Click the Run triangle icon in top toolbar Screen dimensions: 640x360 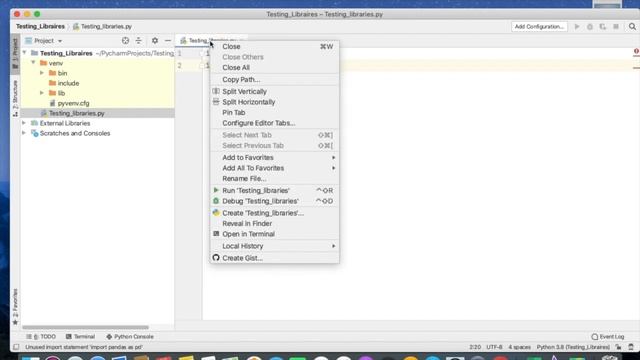(577, 27)
